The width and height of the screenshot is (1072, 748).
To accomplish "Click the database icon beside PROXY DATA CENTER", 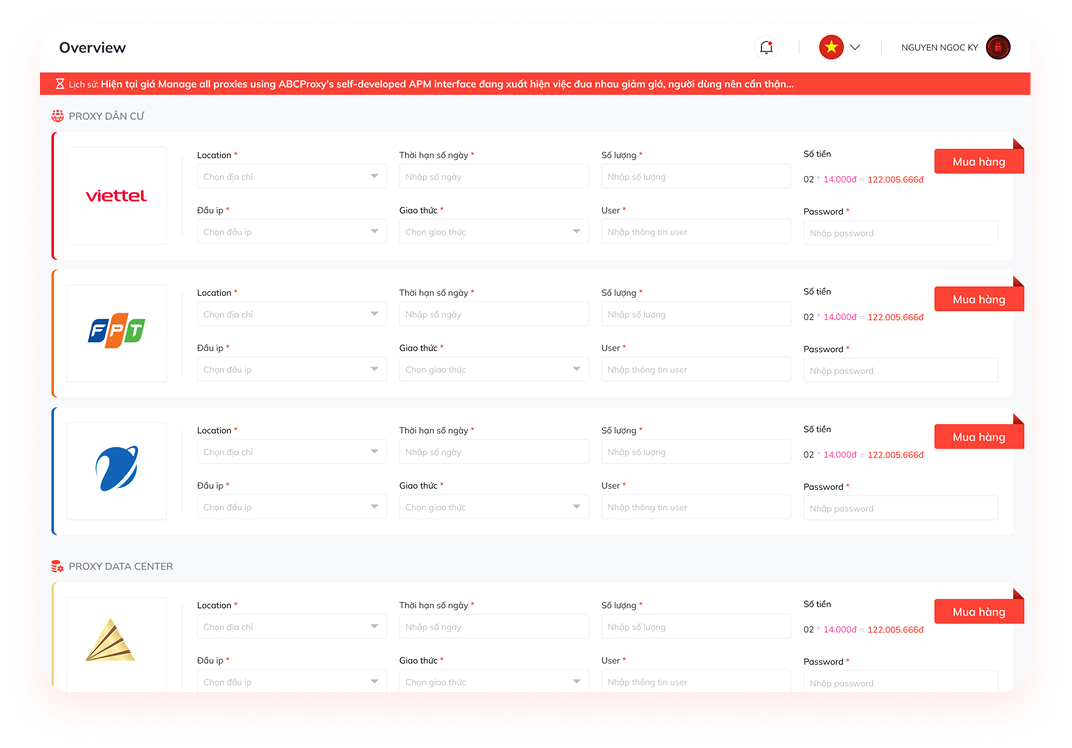I will pos(57,566).
